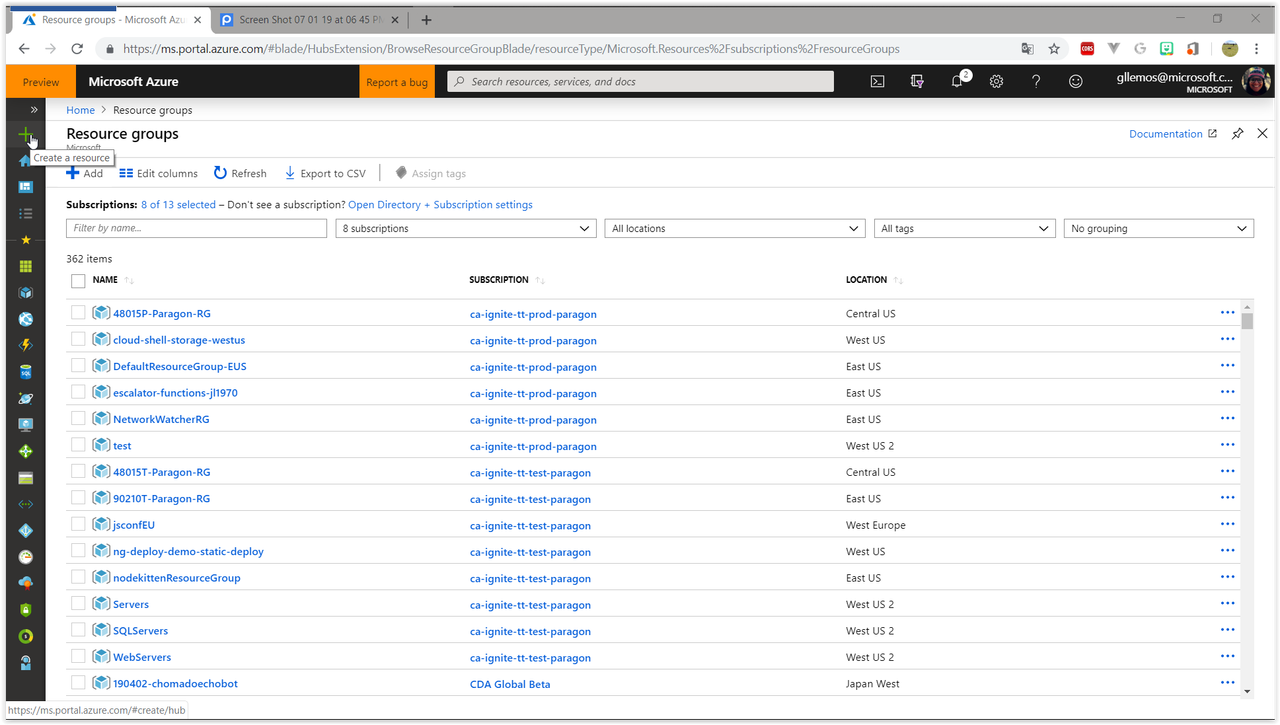Bookmark this page with the star icon
The width and height of the screenshot is (1280, 725).
point(1054,48)
